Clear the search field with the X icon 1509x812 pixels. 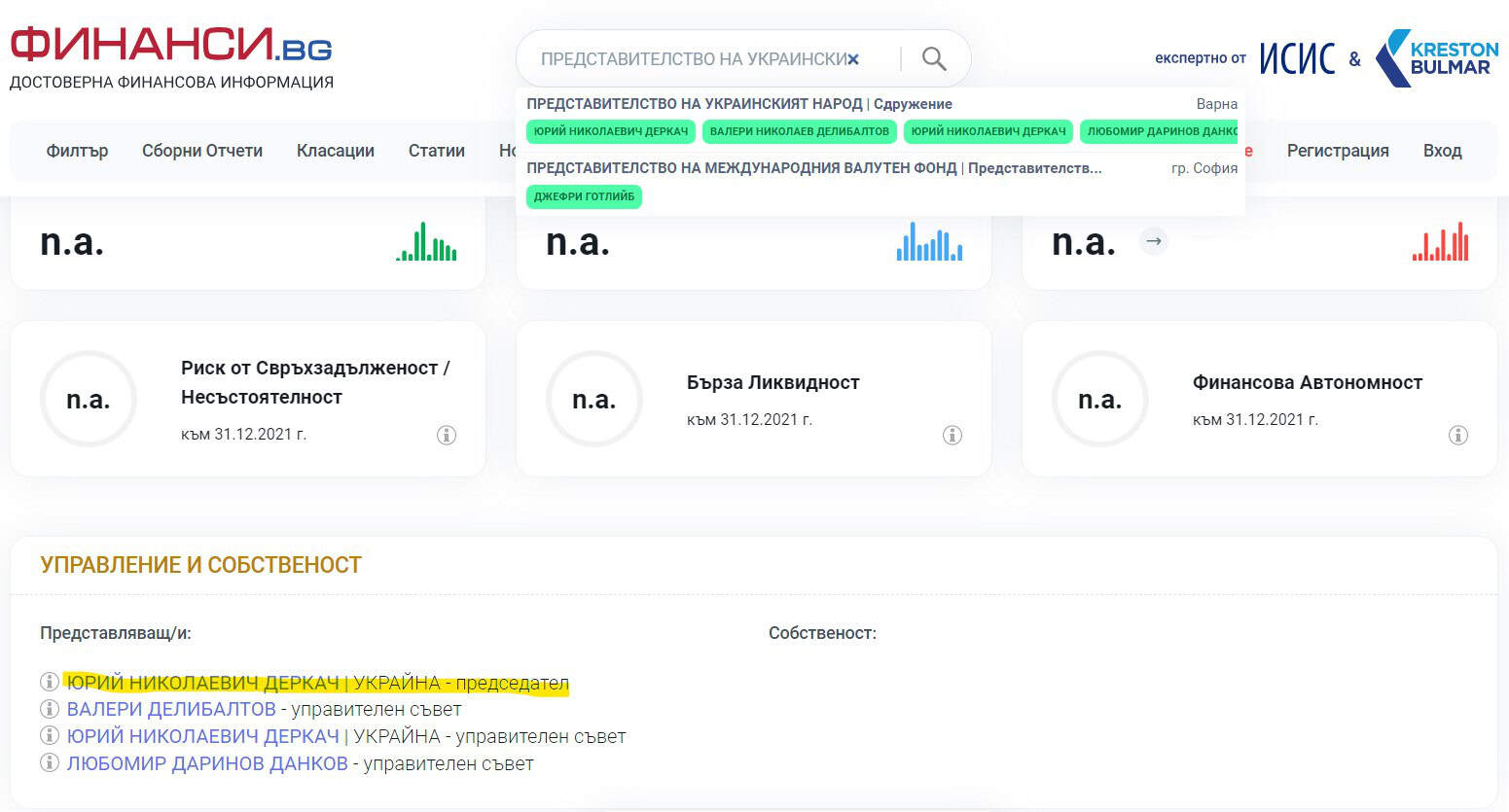[853, 59]
